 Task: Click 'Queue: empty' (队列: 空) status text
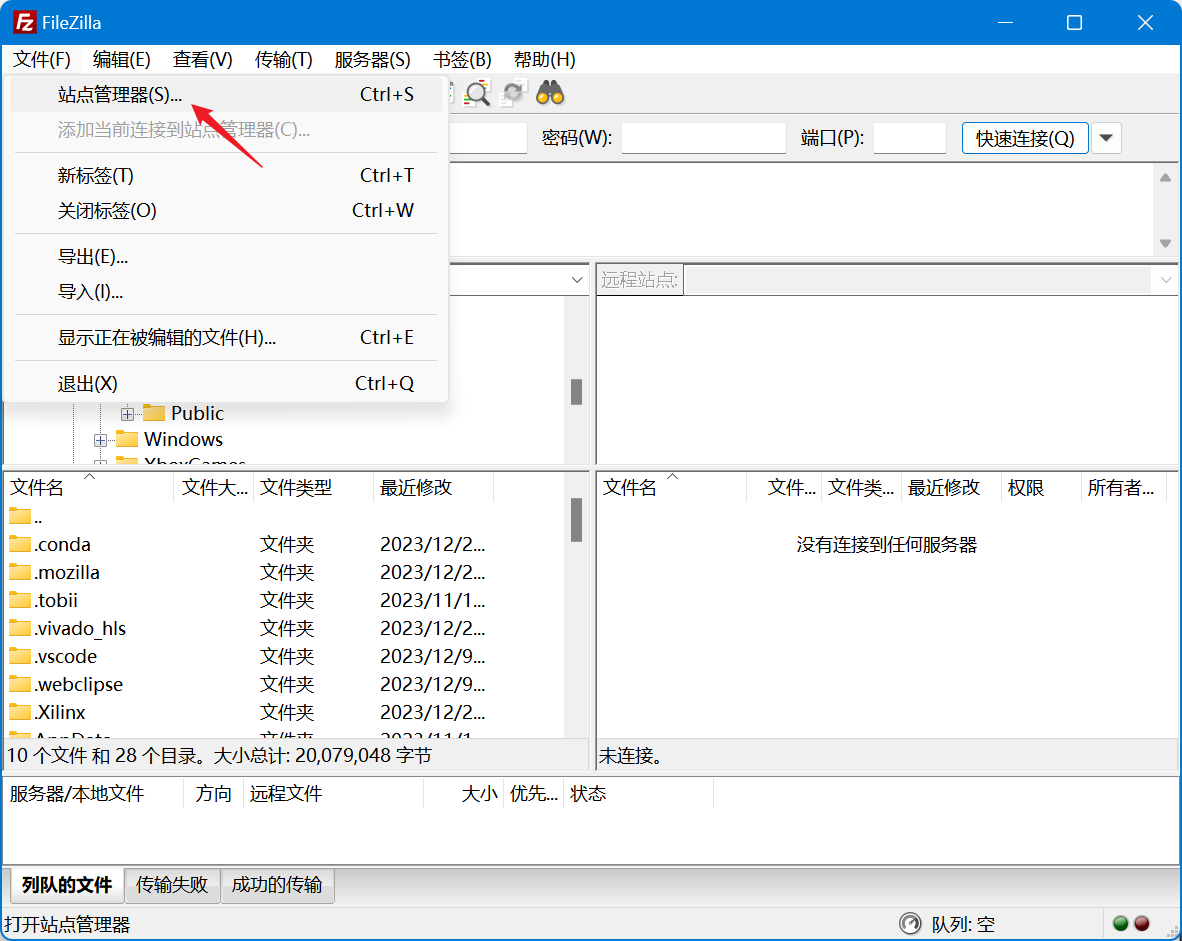tap(963, 924)
